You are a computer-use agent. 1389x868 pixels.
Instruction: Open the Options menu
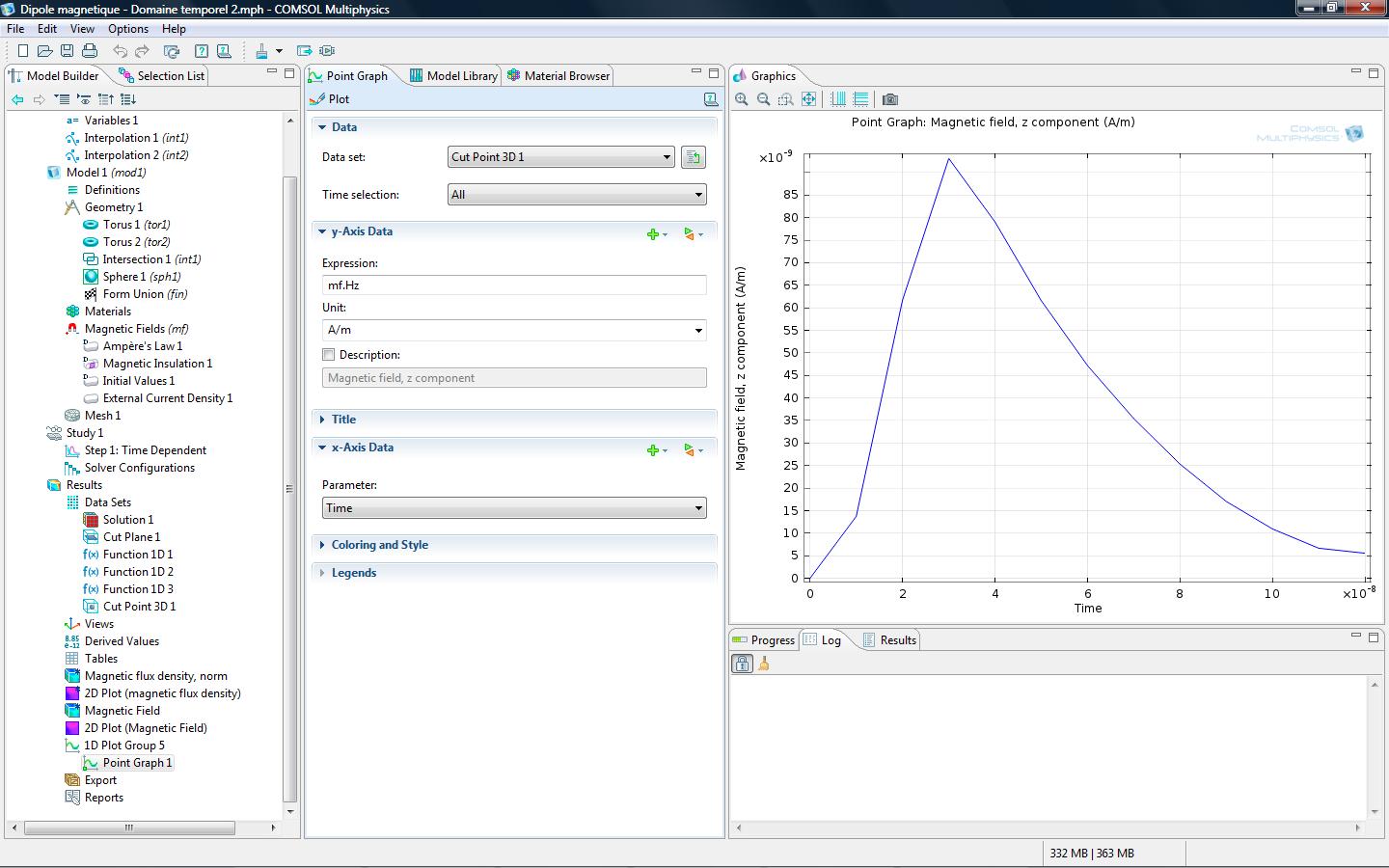128,29
